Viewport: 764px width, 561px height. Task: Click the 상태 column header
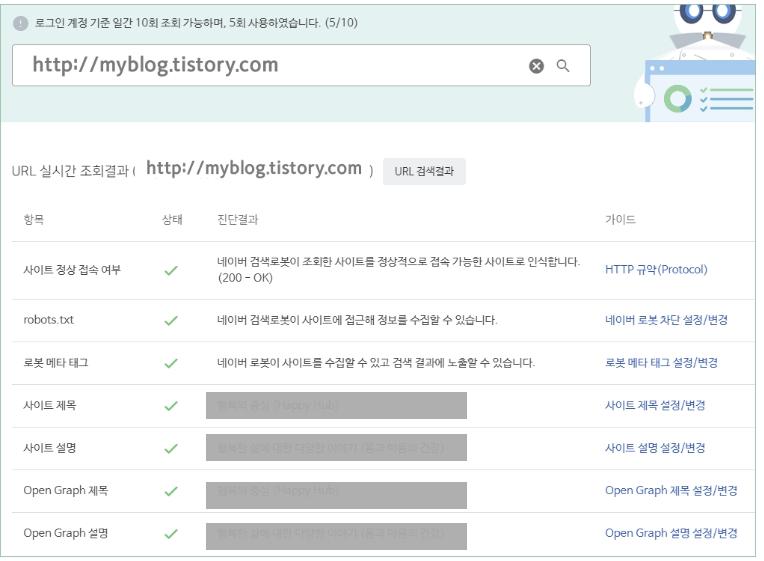(x=172, y=220)
